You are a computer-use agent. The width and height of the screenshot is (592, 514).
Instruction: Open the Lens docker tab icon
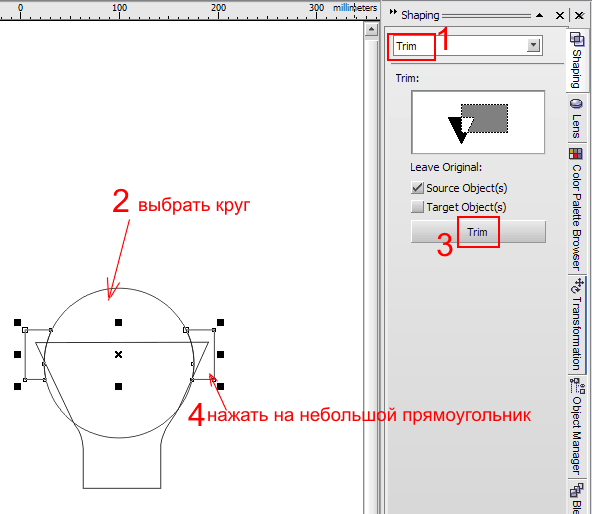(576, 104)
